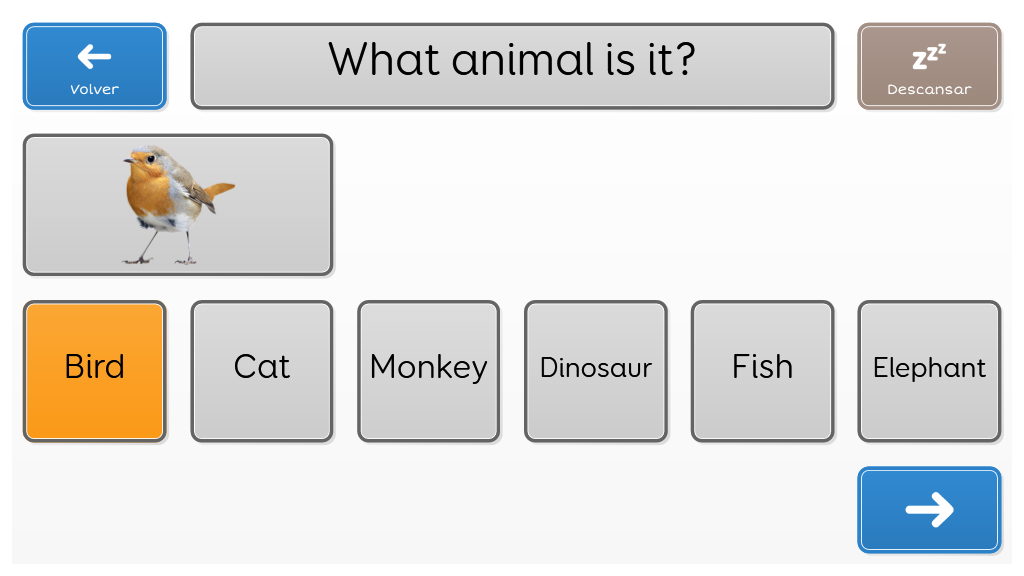
Task: Click the Volver text label
Action: coord(95,89)
